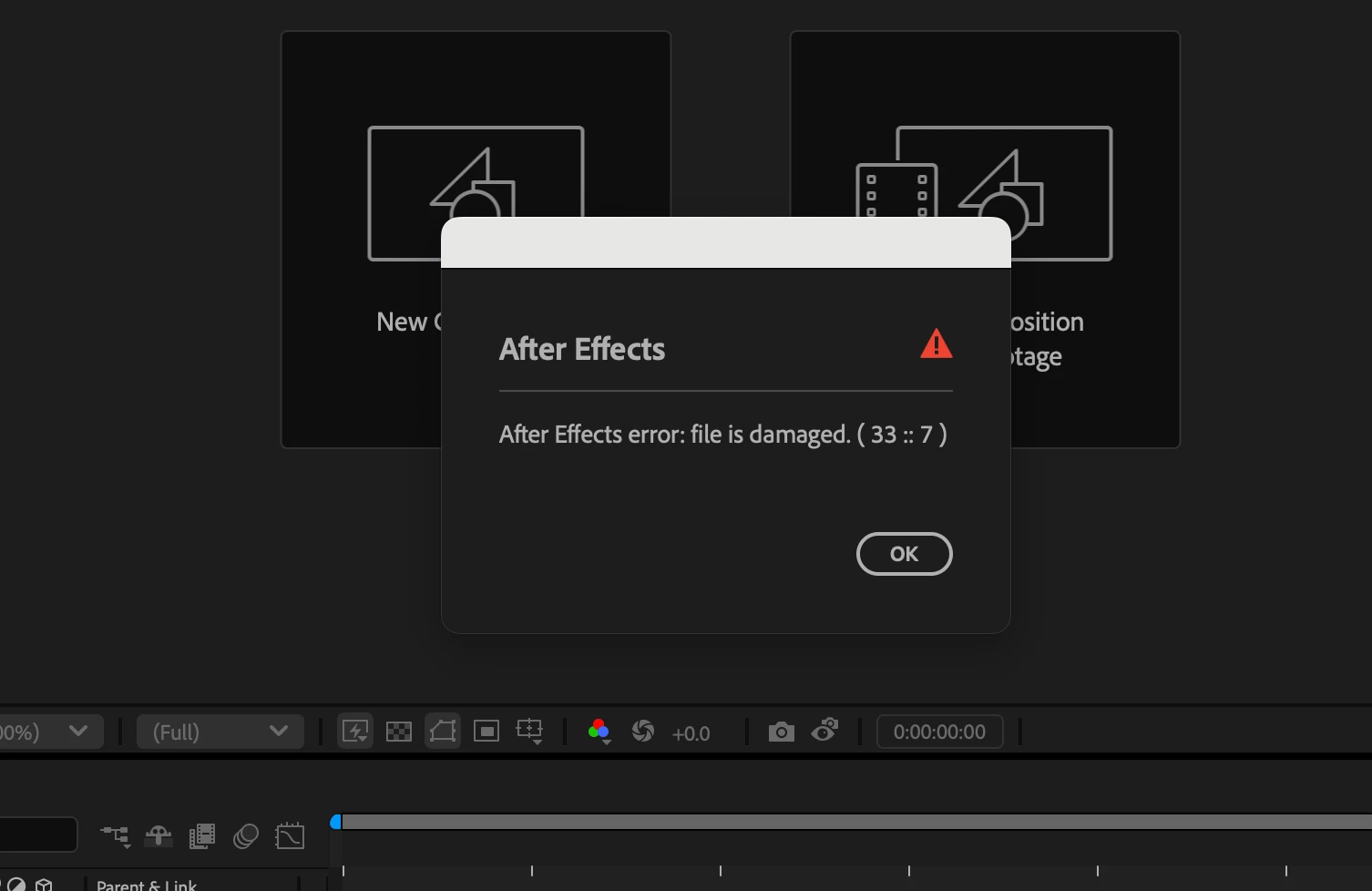The width and height of the screenshot is (1372, 891).
Task: Open the RGB channel selector icon
Action: click(599, 731)
